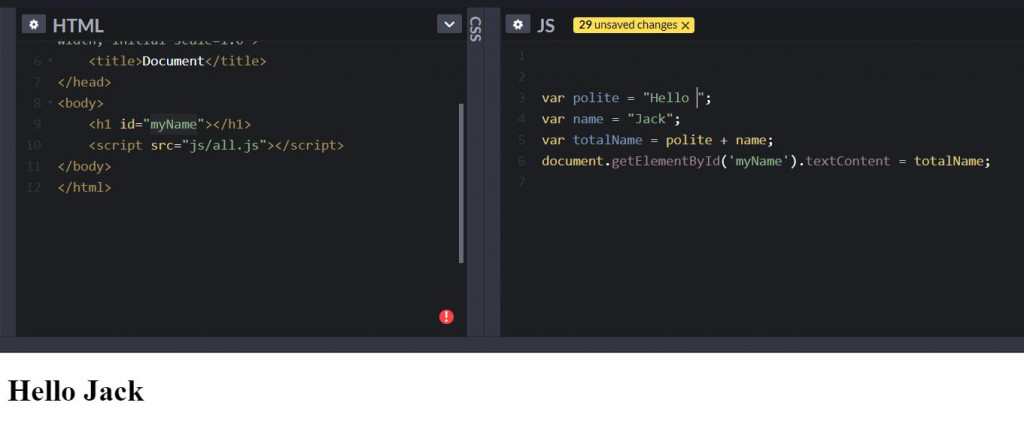Image resolution: width=1024 pixels, height=442 pixels.
Task: Click the var name = "Jack" line
Action: (611, 119)
